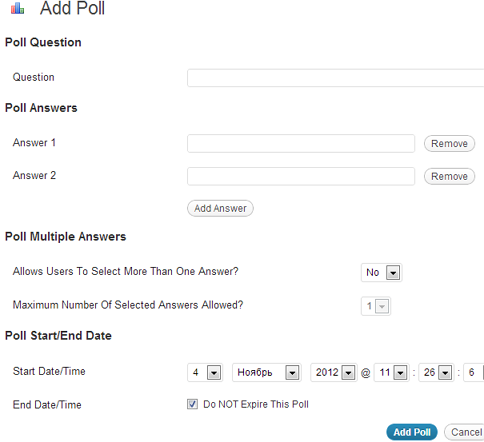The image size is (484, 442).
Task: Cancel adding the poll
Action: (465, 432)
